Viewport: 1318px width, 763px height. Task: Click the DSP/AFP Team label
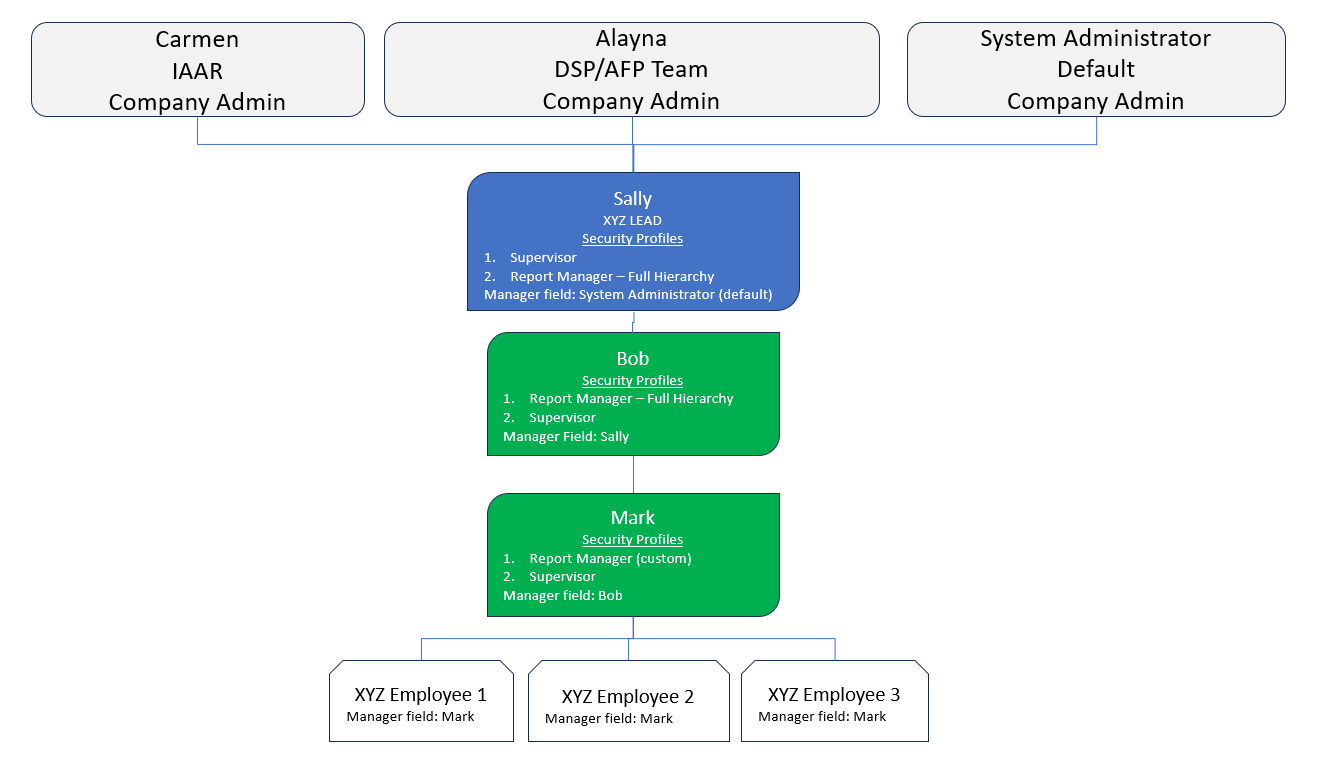(x=631, y=70)
